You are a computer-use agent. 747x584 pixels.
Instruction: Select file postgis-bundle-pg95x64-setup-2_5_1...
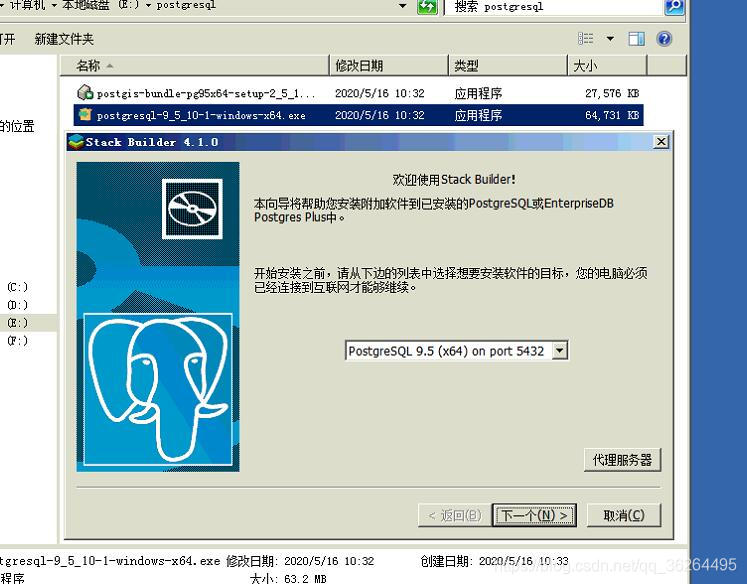tap(206, 93)
